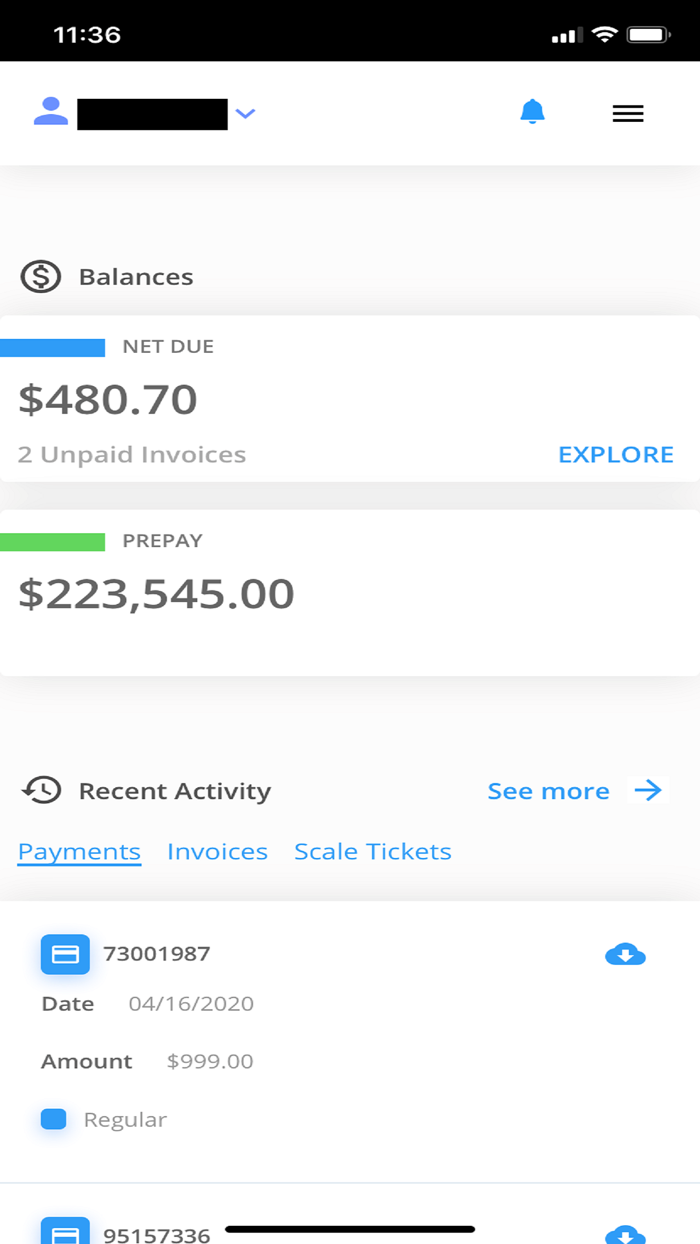Tap the Balances dollar icon
The height and width of the screenshot is (1244, 700).
point(41,277)
